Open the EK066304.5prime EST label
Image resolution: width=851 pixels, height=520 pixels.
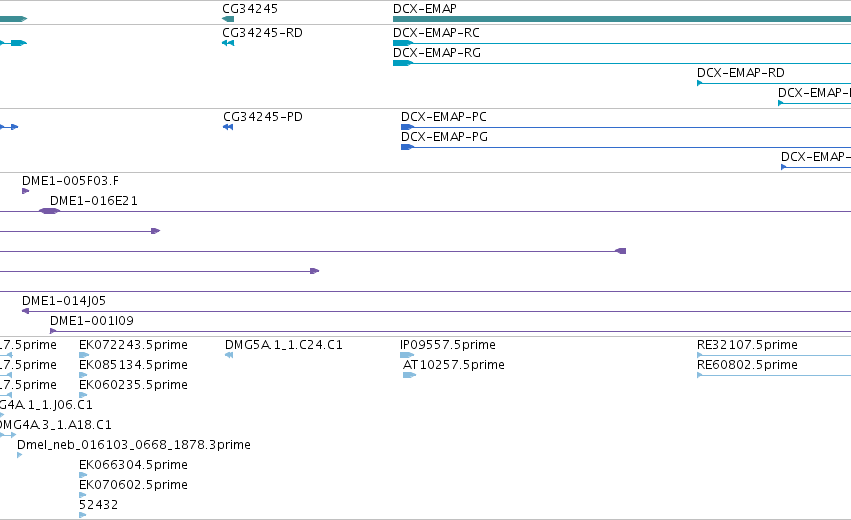click(x=133, y=465)
